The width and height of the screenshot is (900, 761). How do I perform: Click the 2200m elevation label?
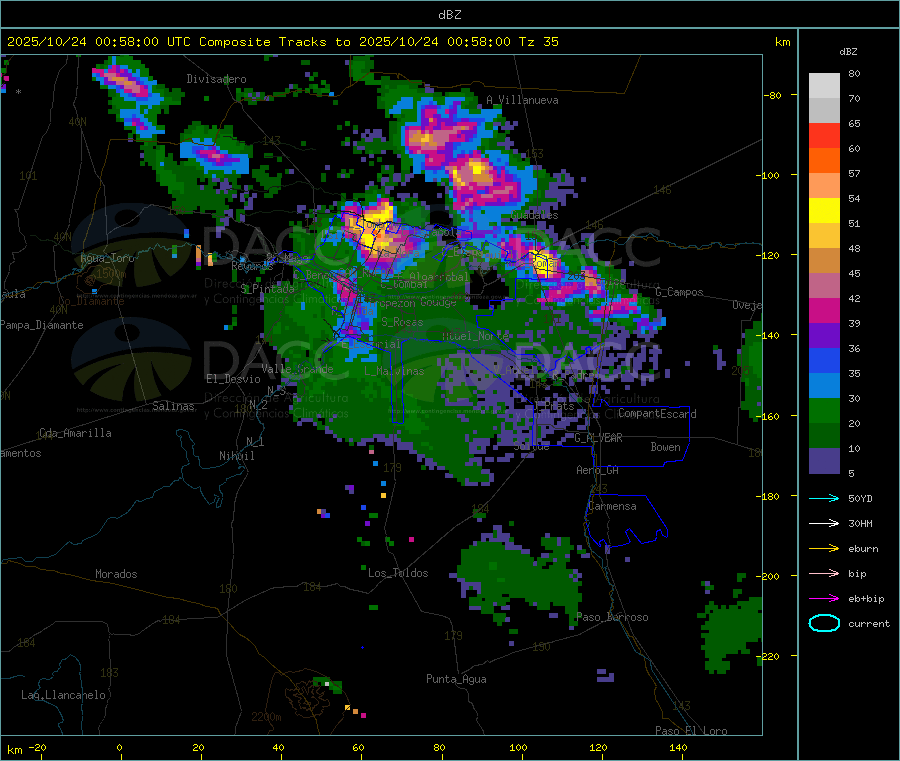(266, 717)
